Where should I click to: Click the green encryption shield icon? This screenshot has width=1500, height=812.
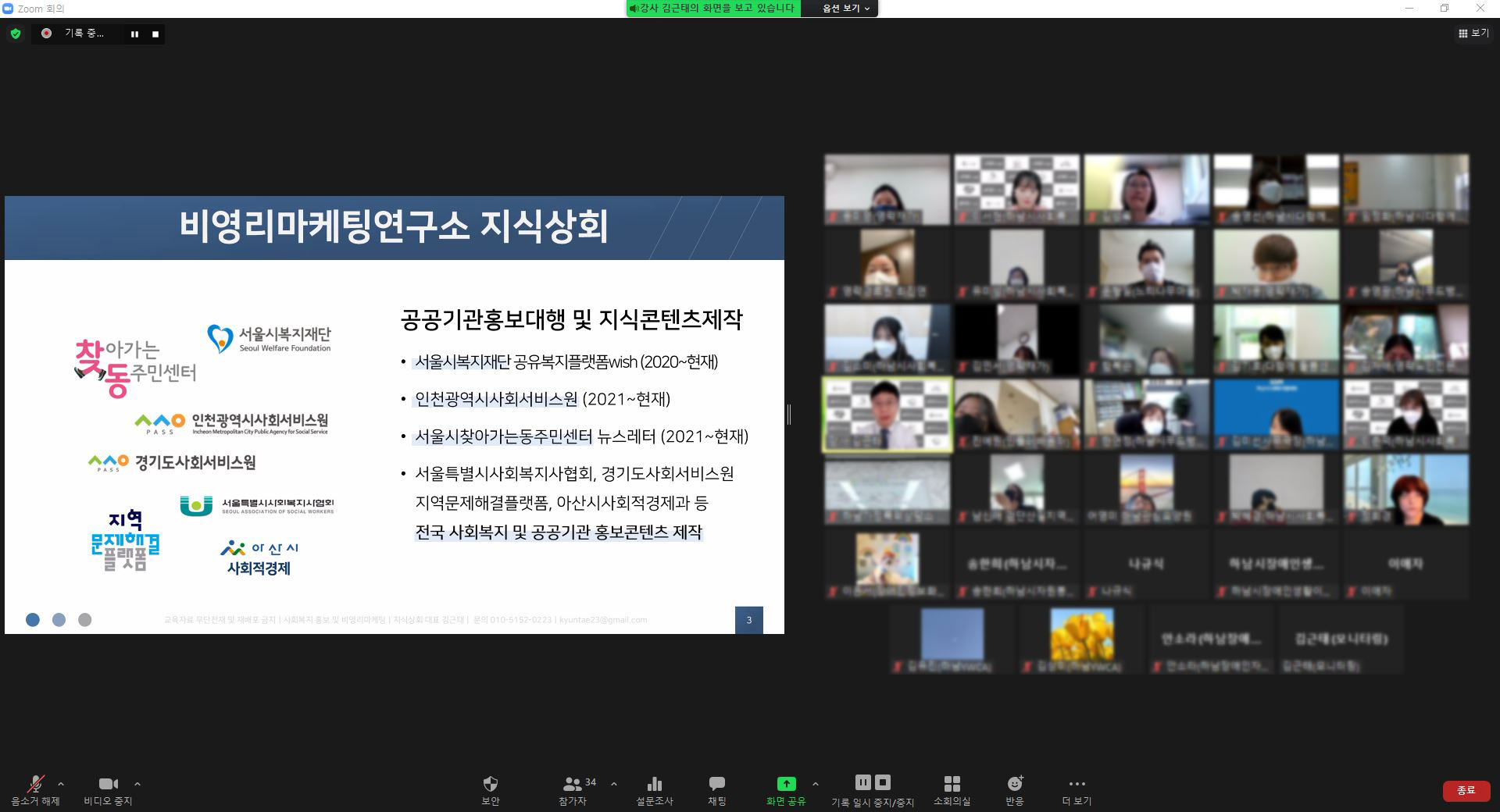pos(16,34)
